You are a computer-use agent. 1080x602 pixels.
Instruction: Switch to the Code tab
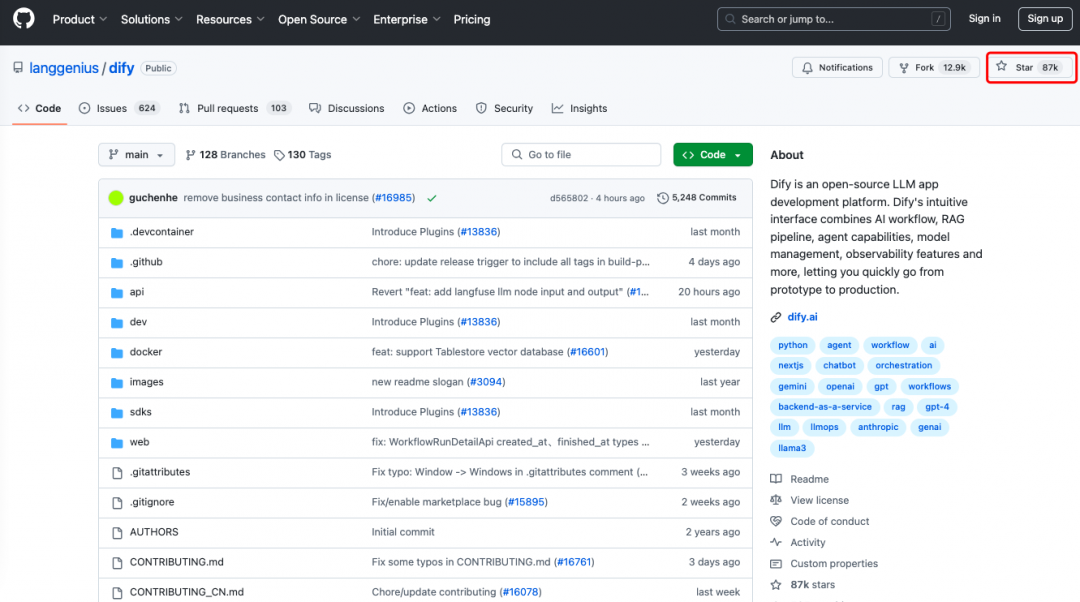coord(39,108)
